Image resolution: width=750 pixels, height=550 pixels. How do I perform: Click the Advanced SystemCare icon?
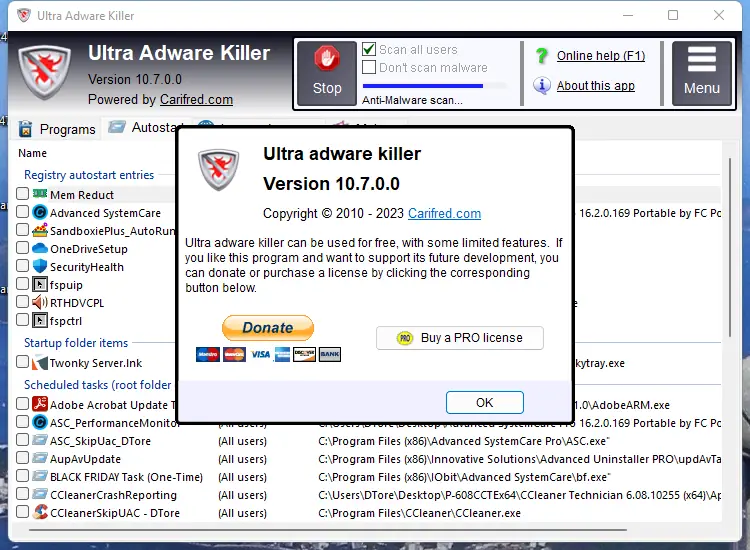pos(40,212)
